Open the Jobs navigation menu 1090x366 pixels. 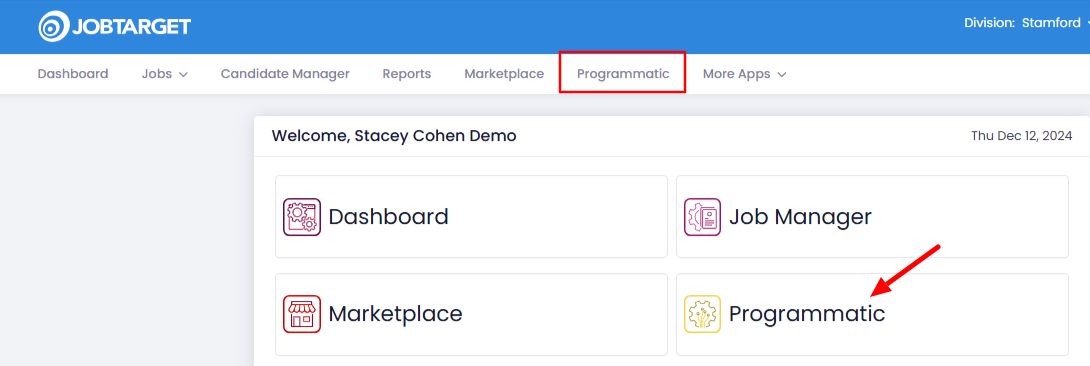tap(165, 74)
